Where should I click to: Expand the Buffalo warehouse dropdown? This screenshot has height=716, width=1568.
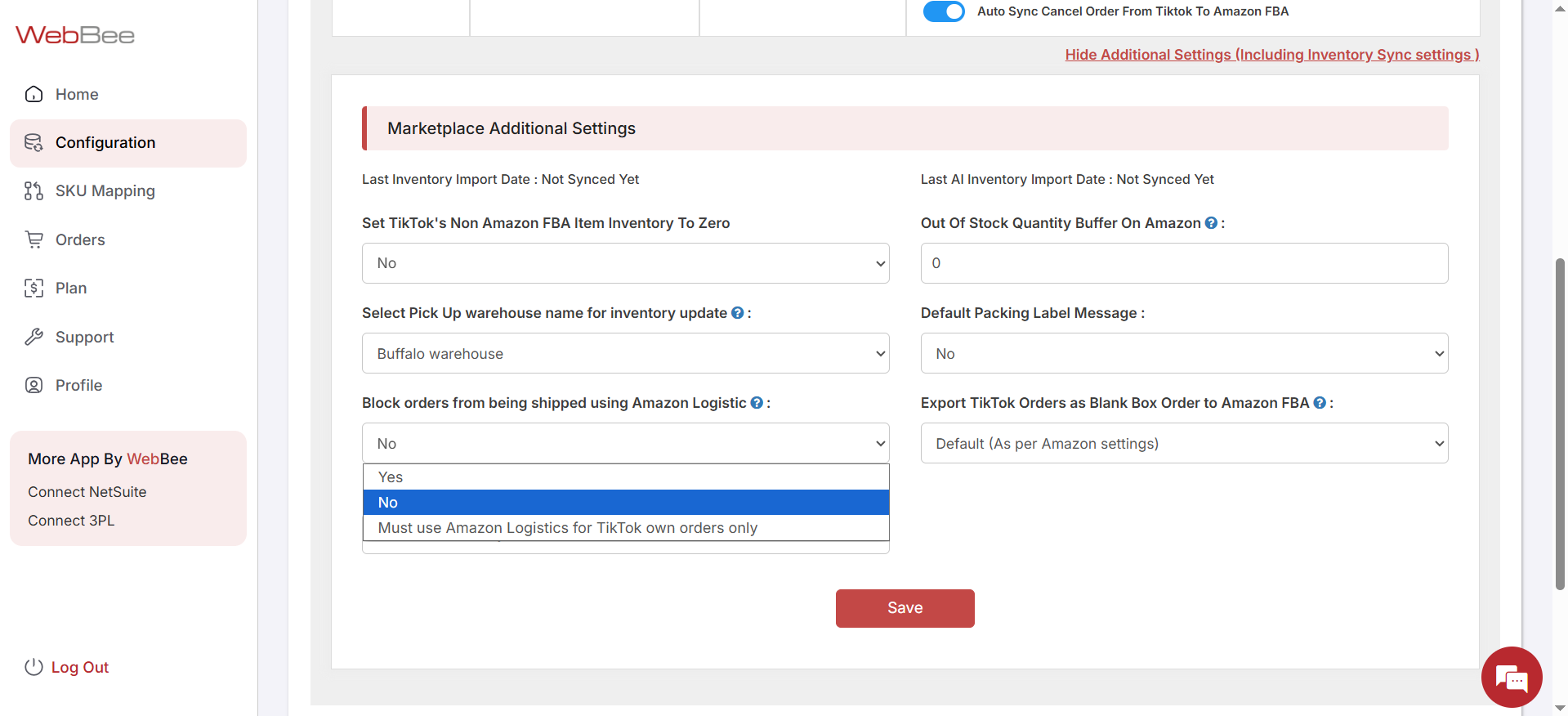pyautogui.click(x=625, y=353)
